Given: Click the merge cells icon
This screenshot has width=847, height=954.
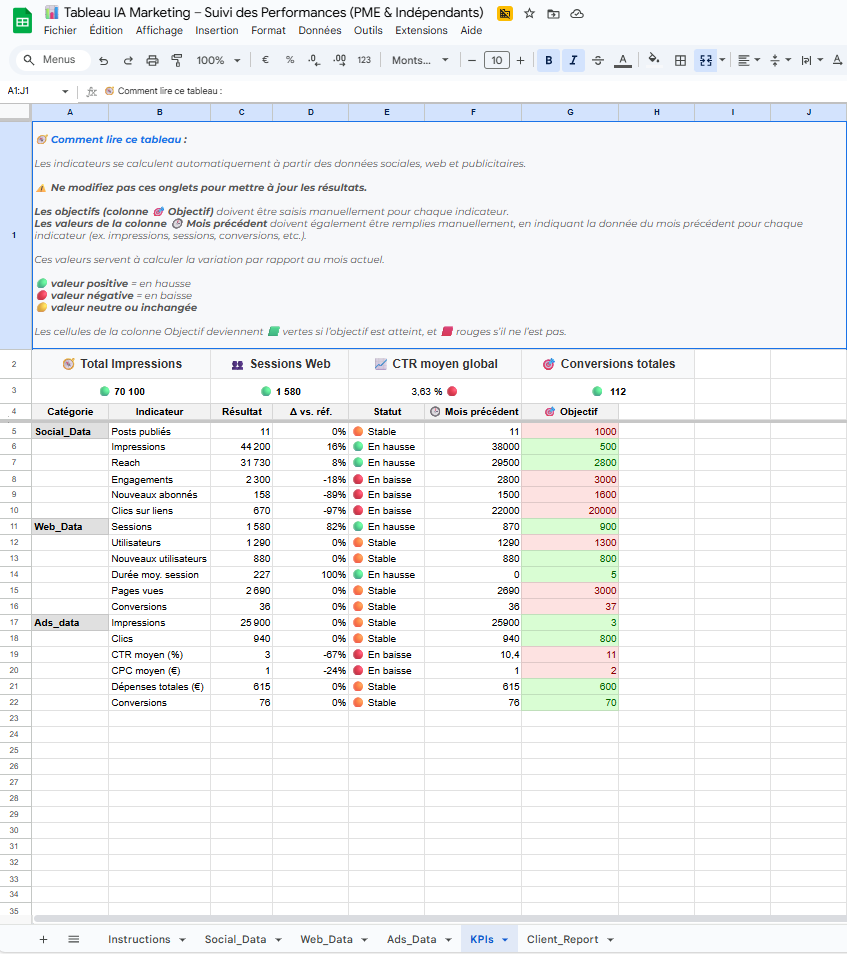Looking at the screenshot, I should 706,61.
